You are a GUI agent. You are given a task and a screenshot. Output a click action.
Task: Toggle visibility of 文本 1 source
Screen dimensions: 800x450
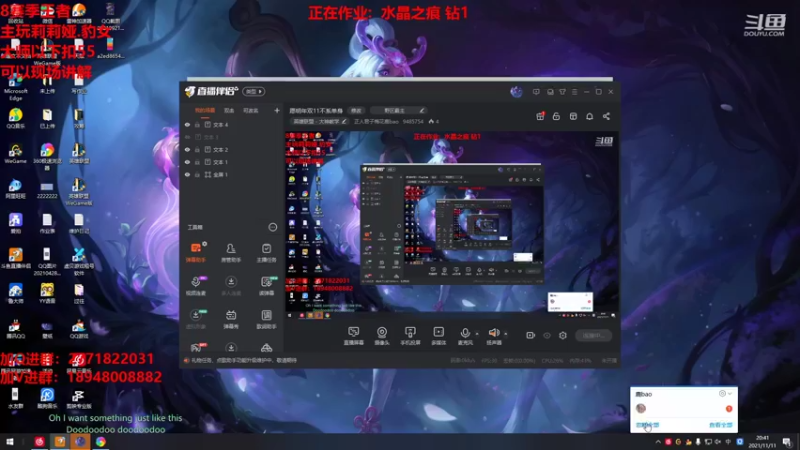pos(187,162)
